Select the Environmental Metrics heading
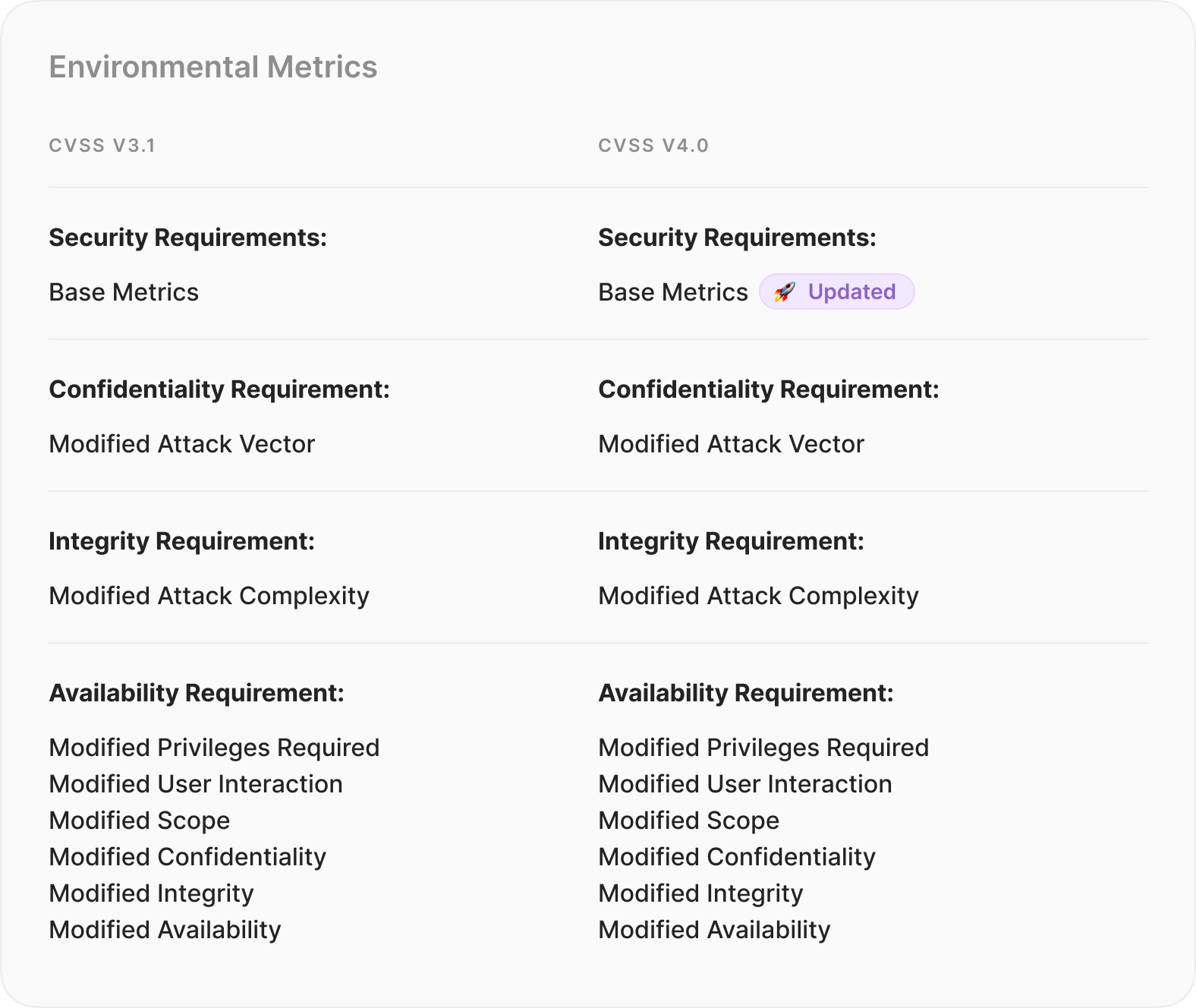The width and height of the screenshot is (1196, 1008). point(213,67)
